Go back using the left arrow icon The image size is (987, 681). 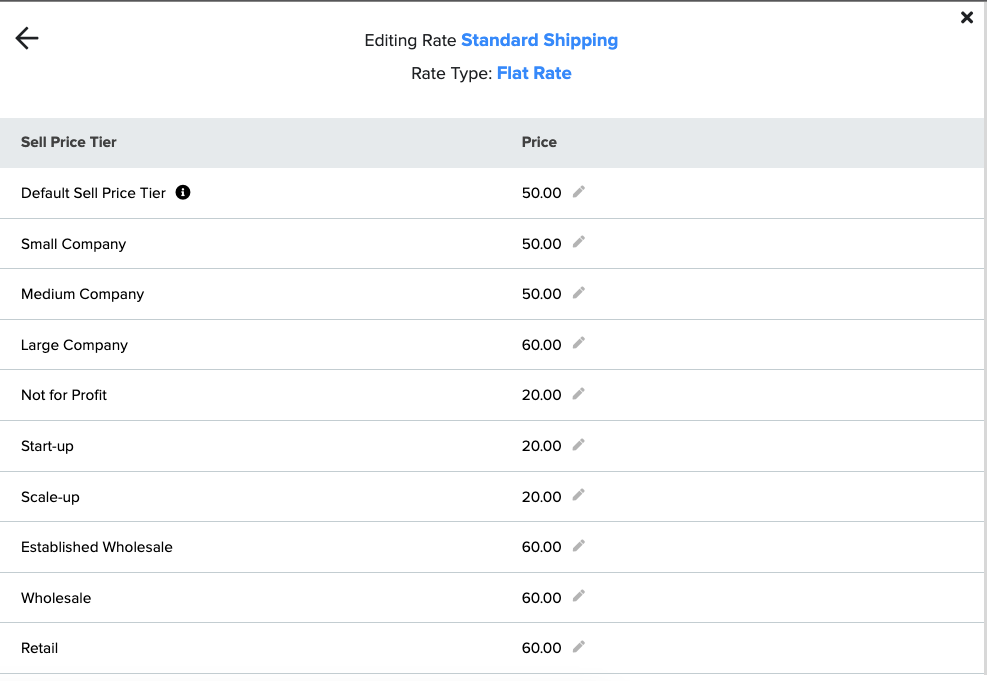[26, 38]
